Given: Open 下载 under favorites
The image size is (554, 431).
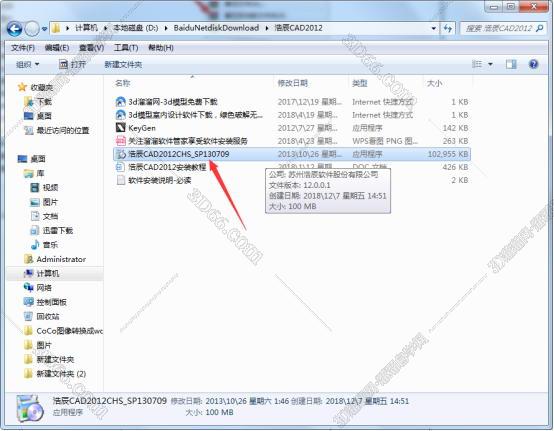Looking at the screenshot, I should click(45, 102).
